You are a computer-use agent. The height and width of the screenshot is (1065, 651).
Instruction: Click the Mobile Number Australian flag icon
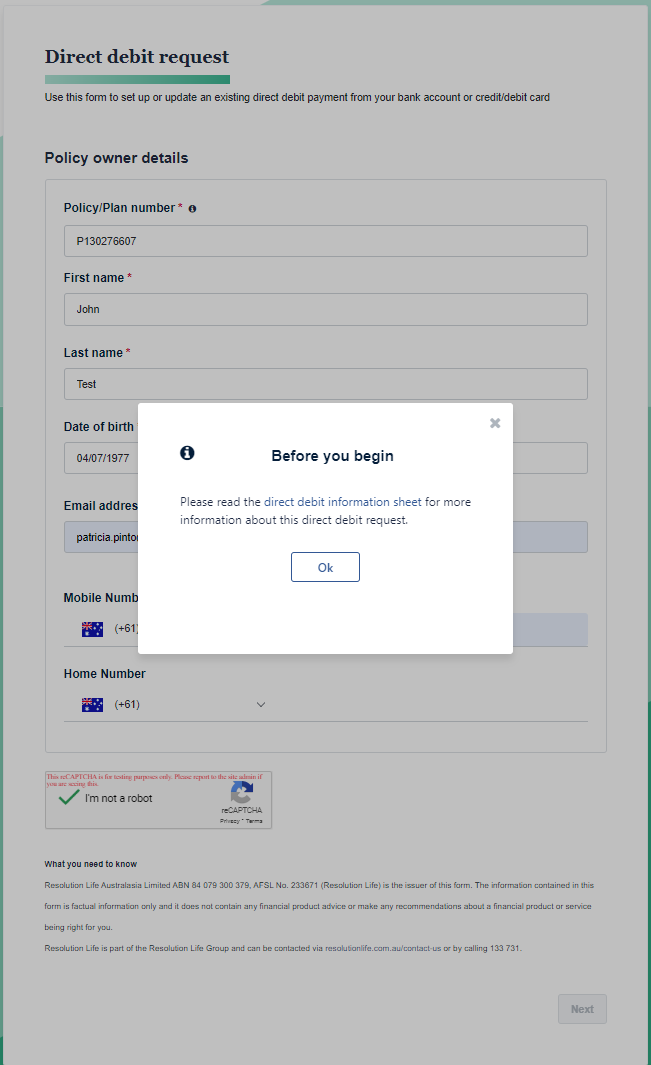tap(92, 630)
